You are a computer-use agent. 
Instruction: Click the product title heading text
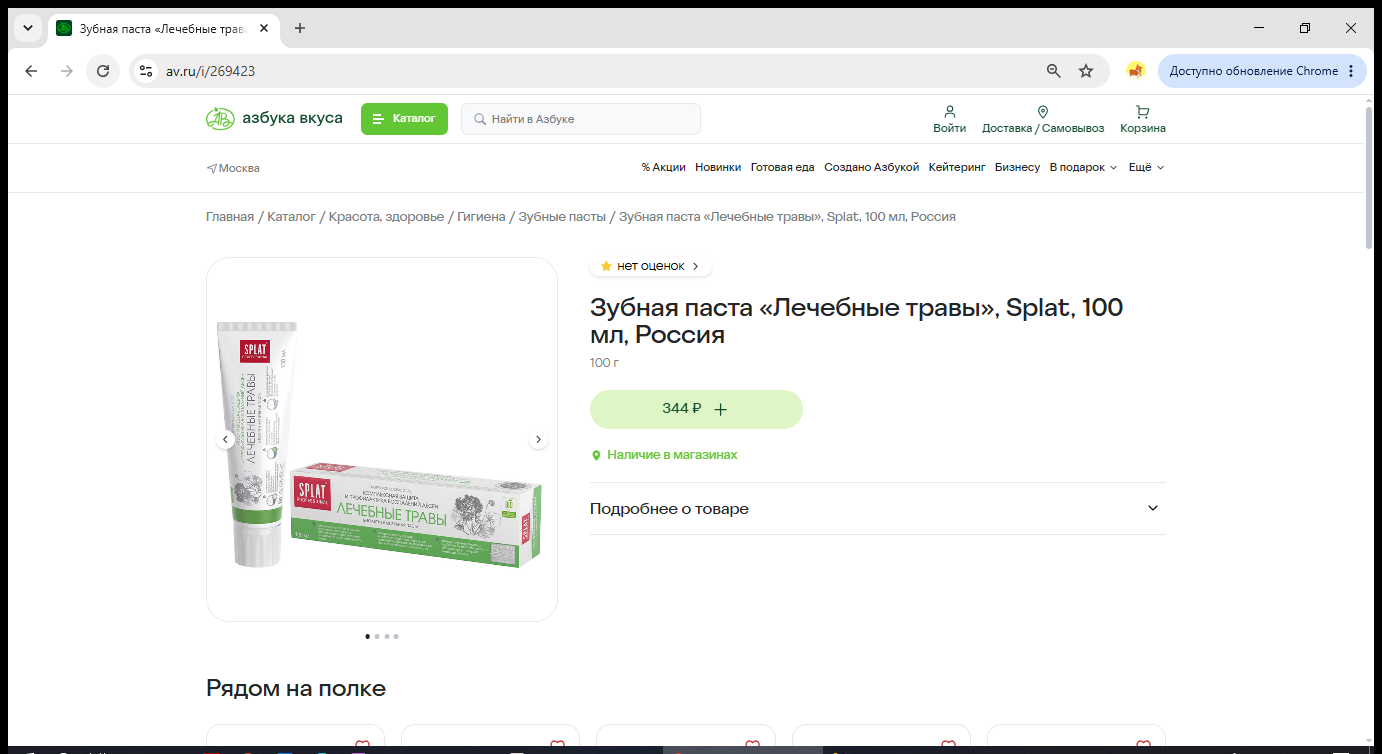[857, 321]
